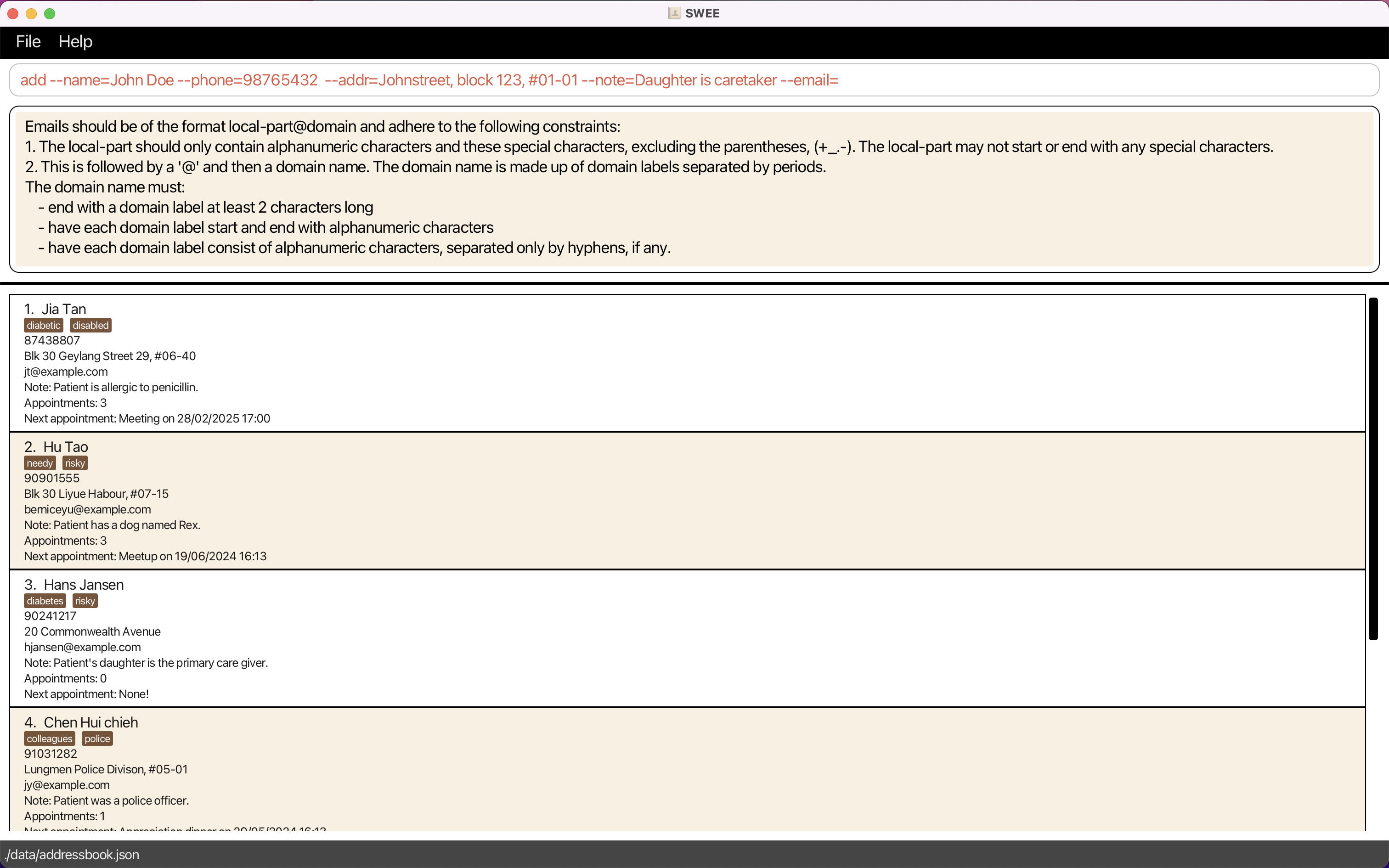Click the disabled tag on Jia Tan

click(x=90, y=326)
